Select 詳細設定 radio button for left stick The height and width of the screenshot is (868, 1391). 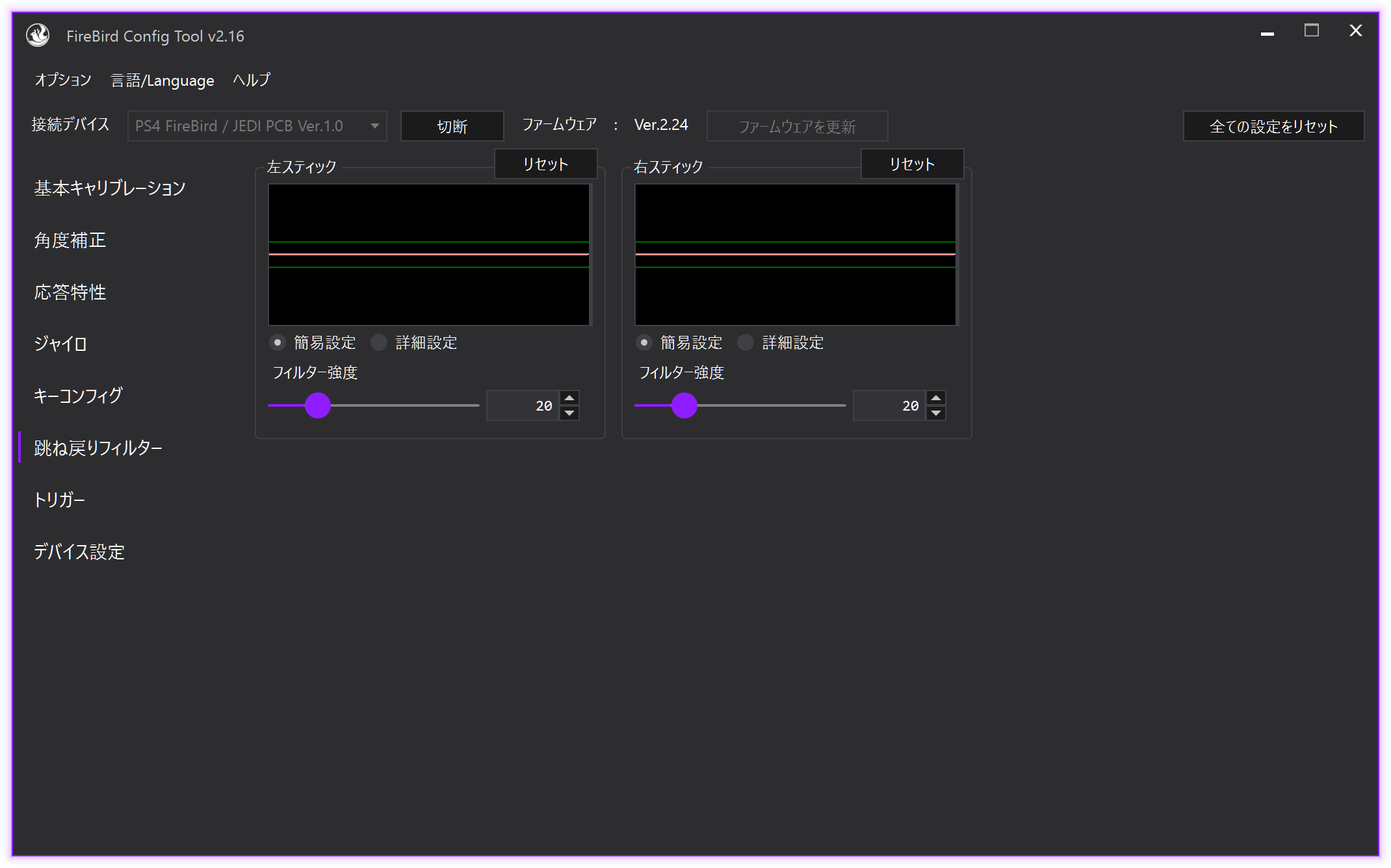pyautogui.click(x=379, y=342)
